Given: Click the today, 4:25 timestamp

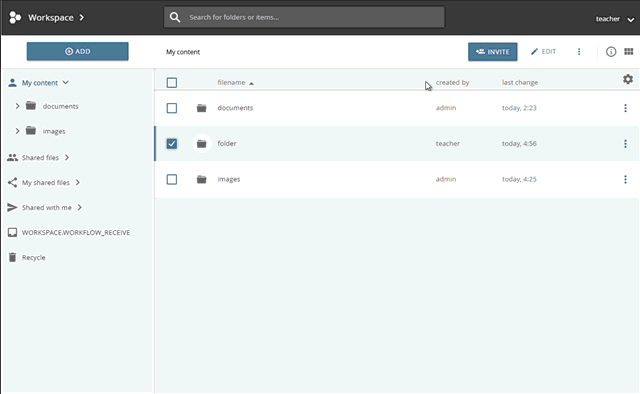Looking at the screenshot, I should (519, 179).
